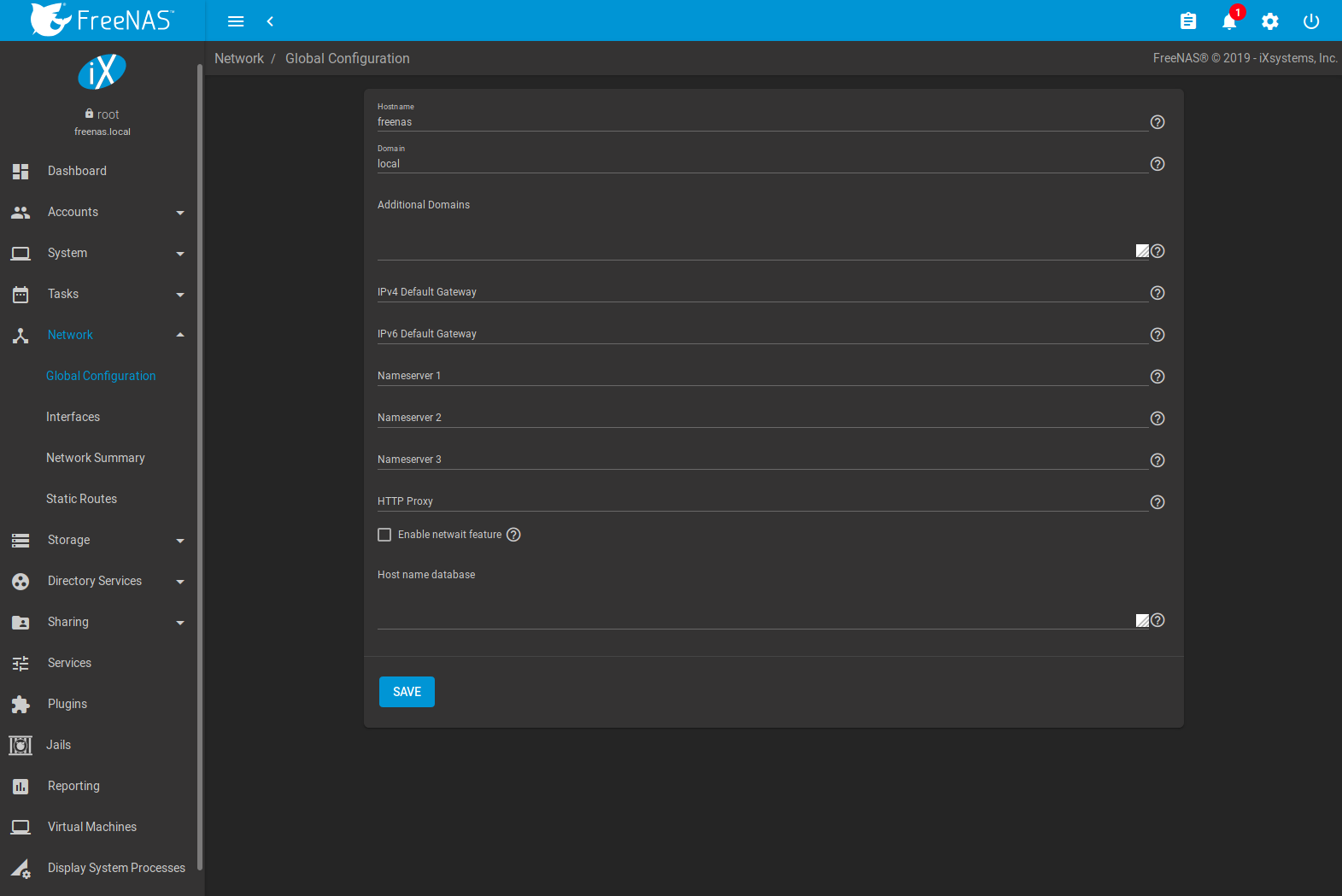The width and height of the screenshot is (1342, 896).
Task: Click the freenas.local hostname text
Action: coord(102,132)
